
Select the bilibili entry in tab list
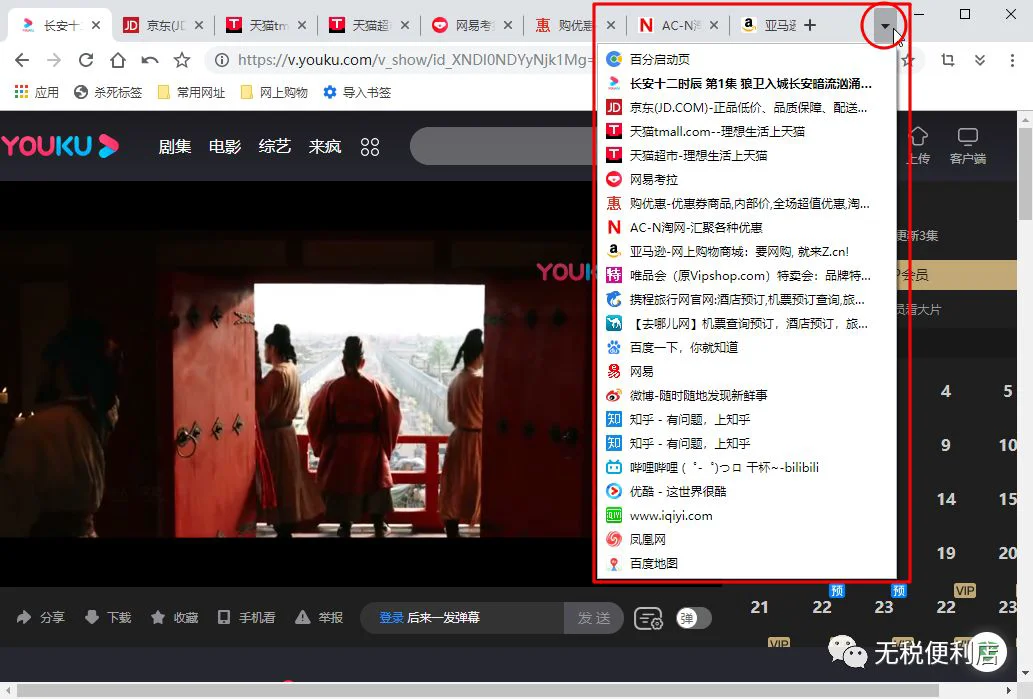(x=746, y=467)
